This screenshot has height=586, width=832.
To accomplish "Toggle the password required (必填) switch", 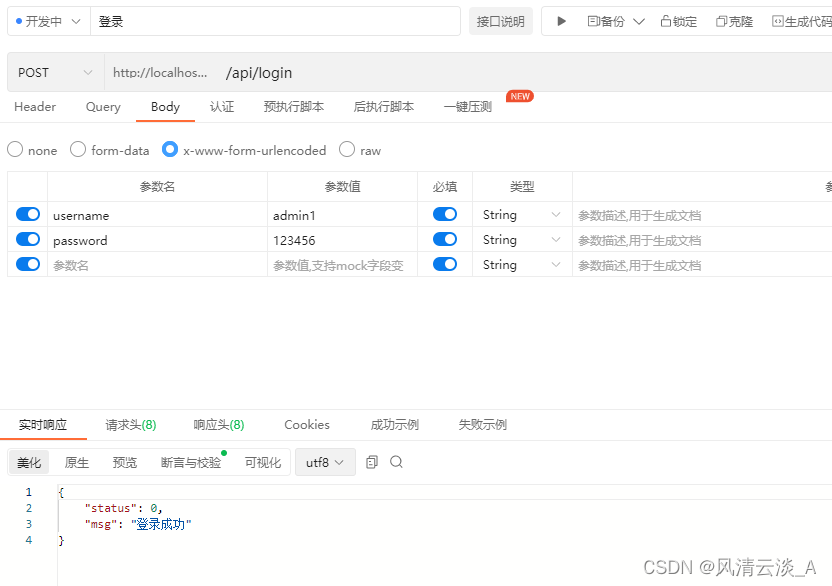I will point(445,239).
